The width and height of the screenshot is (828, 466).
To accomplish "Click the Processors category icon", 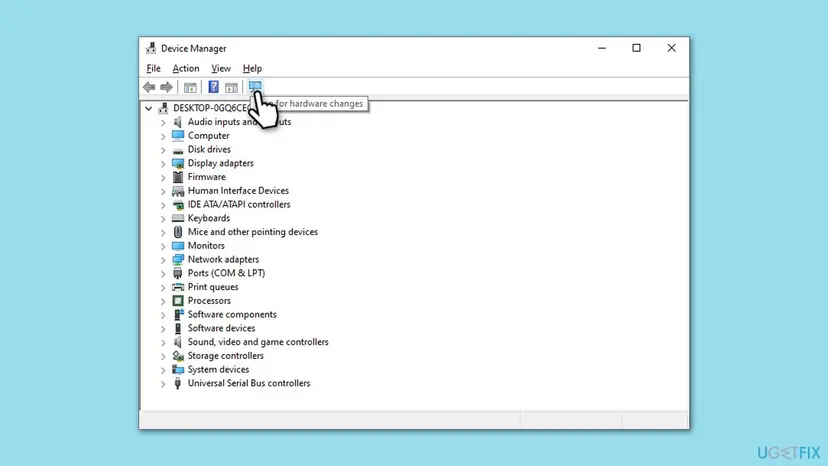I will (x=178, y=301).
